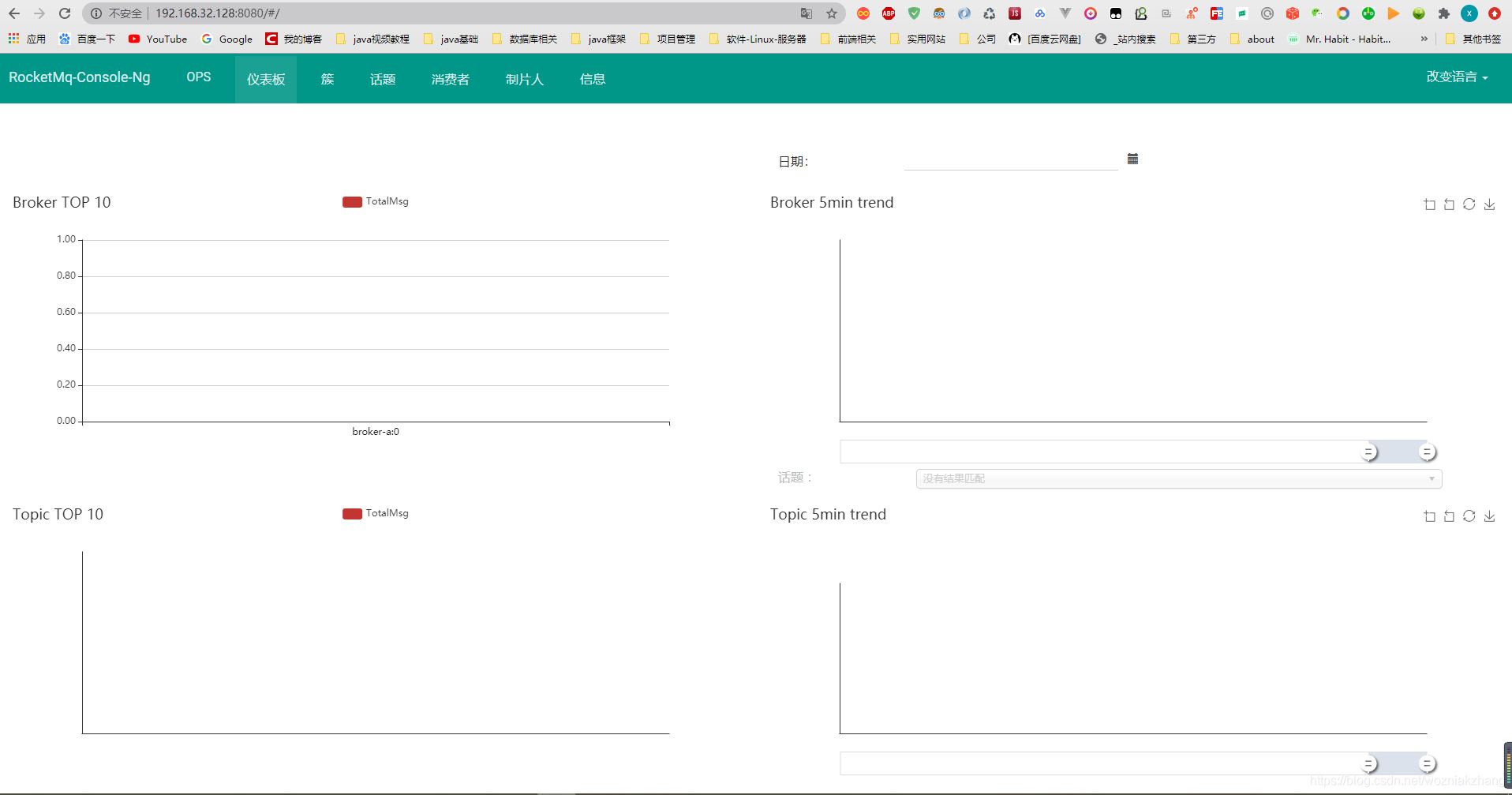Refresh the Topic 5min trend chart
Image resolution: width=1512 pixels, height=795 pixels.
coord(1469,516)
